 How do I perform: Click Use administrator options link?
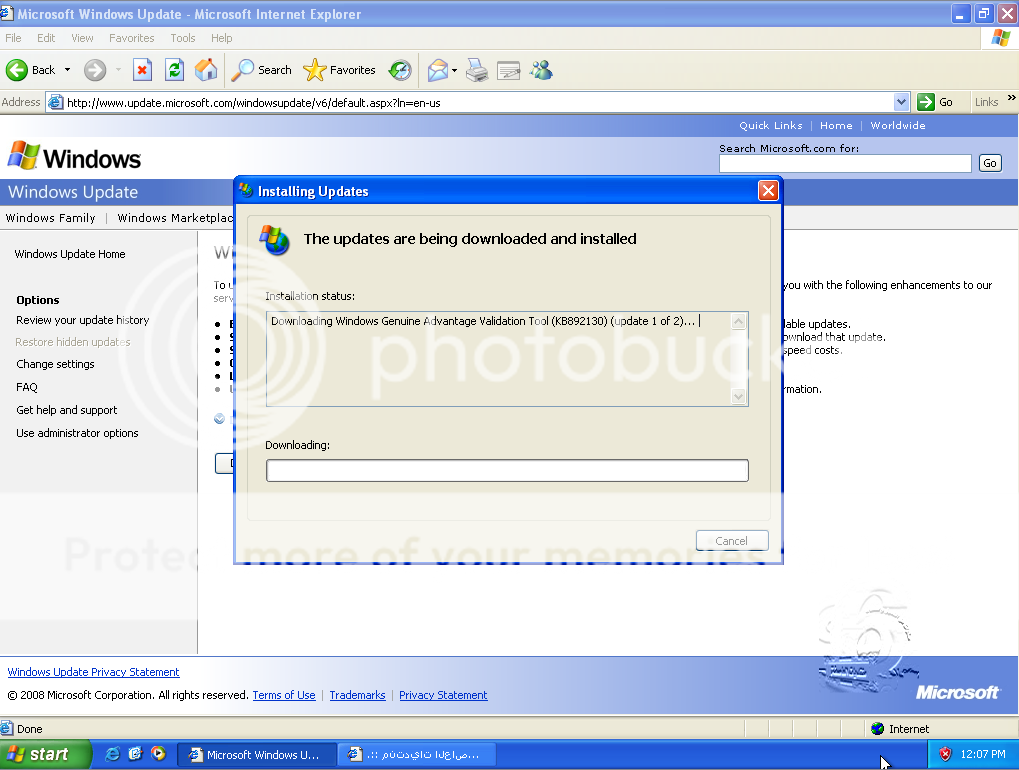tap(77, 433)
